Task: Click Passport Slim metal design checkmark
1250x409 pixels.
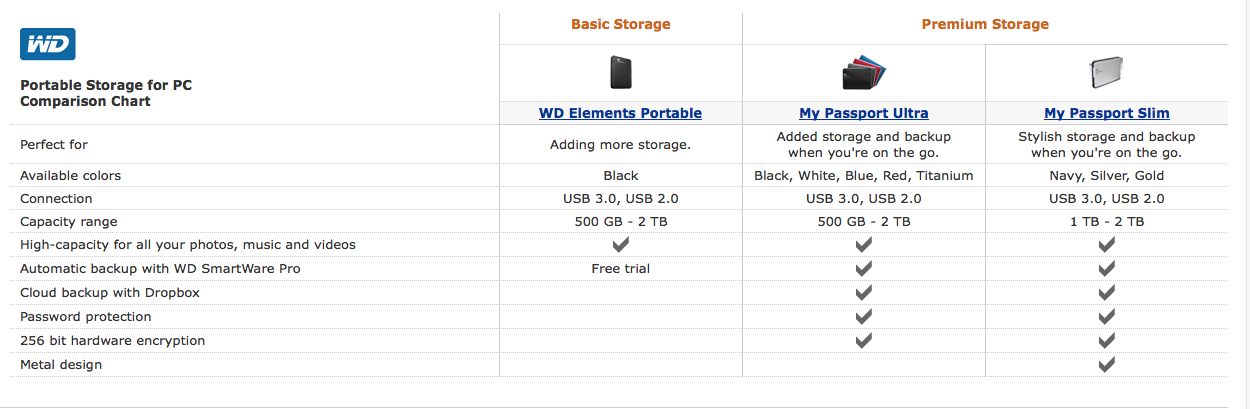Action: pyautogui.click(x=1106, y=365)
